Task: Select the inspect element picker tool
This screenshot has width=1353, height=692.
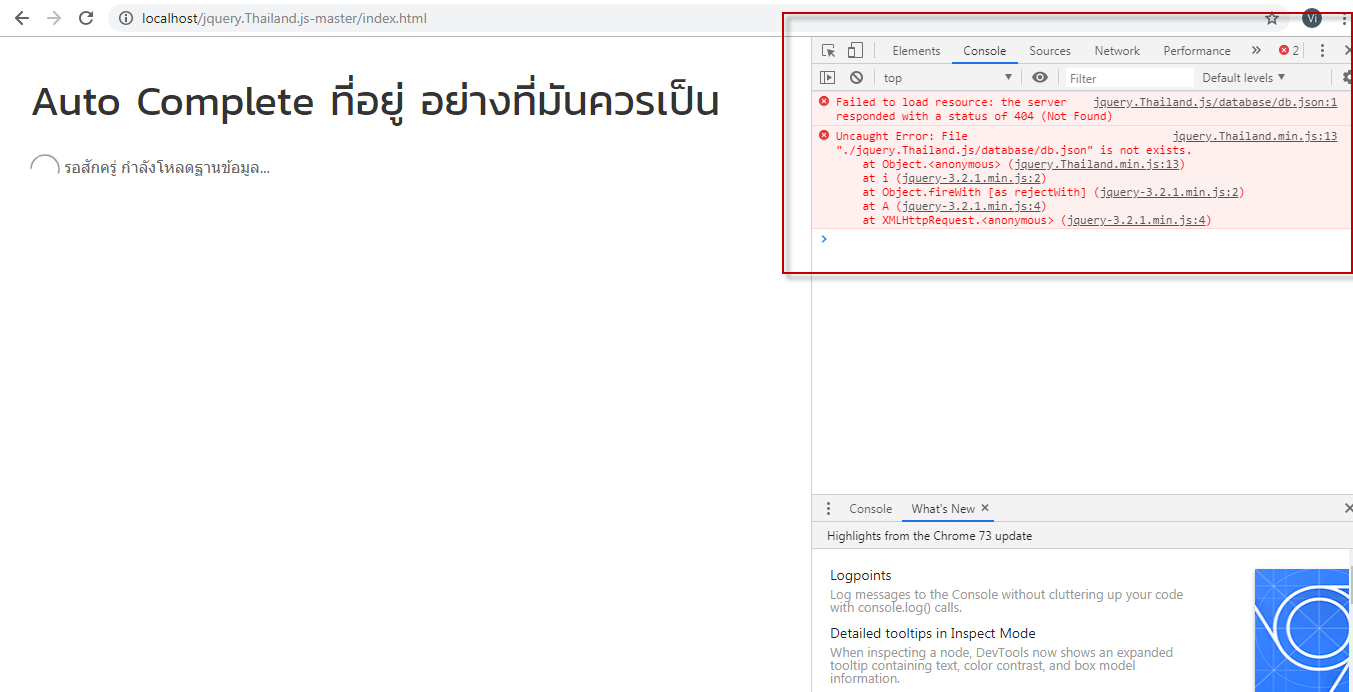Action: (x=828, y=49)
